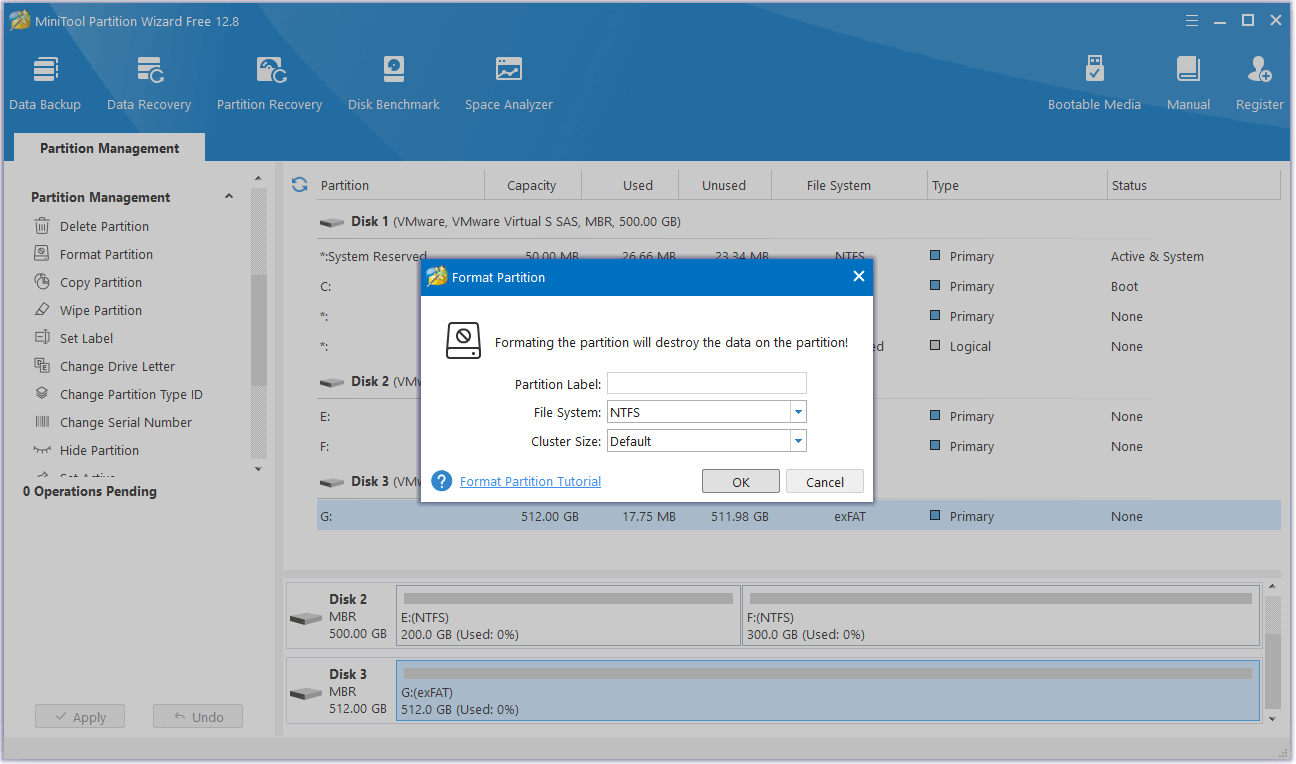Select the F: partition row
1296x764 pixels.
coord(798,446)
